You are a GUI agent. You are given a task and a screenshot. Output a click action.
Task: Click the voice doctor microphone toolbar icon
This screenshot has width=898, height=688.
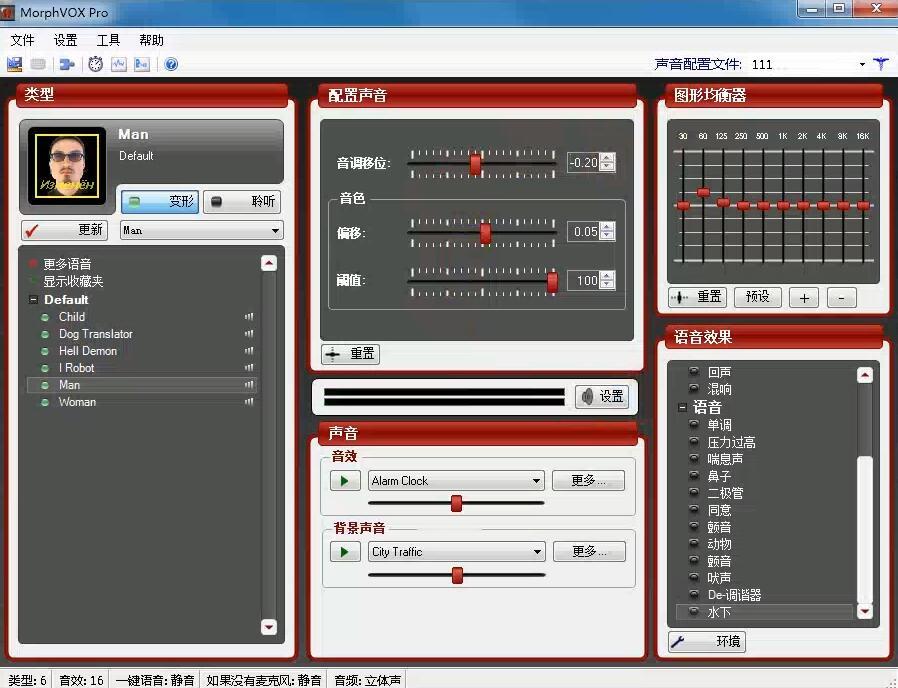(x=15, y=64)
